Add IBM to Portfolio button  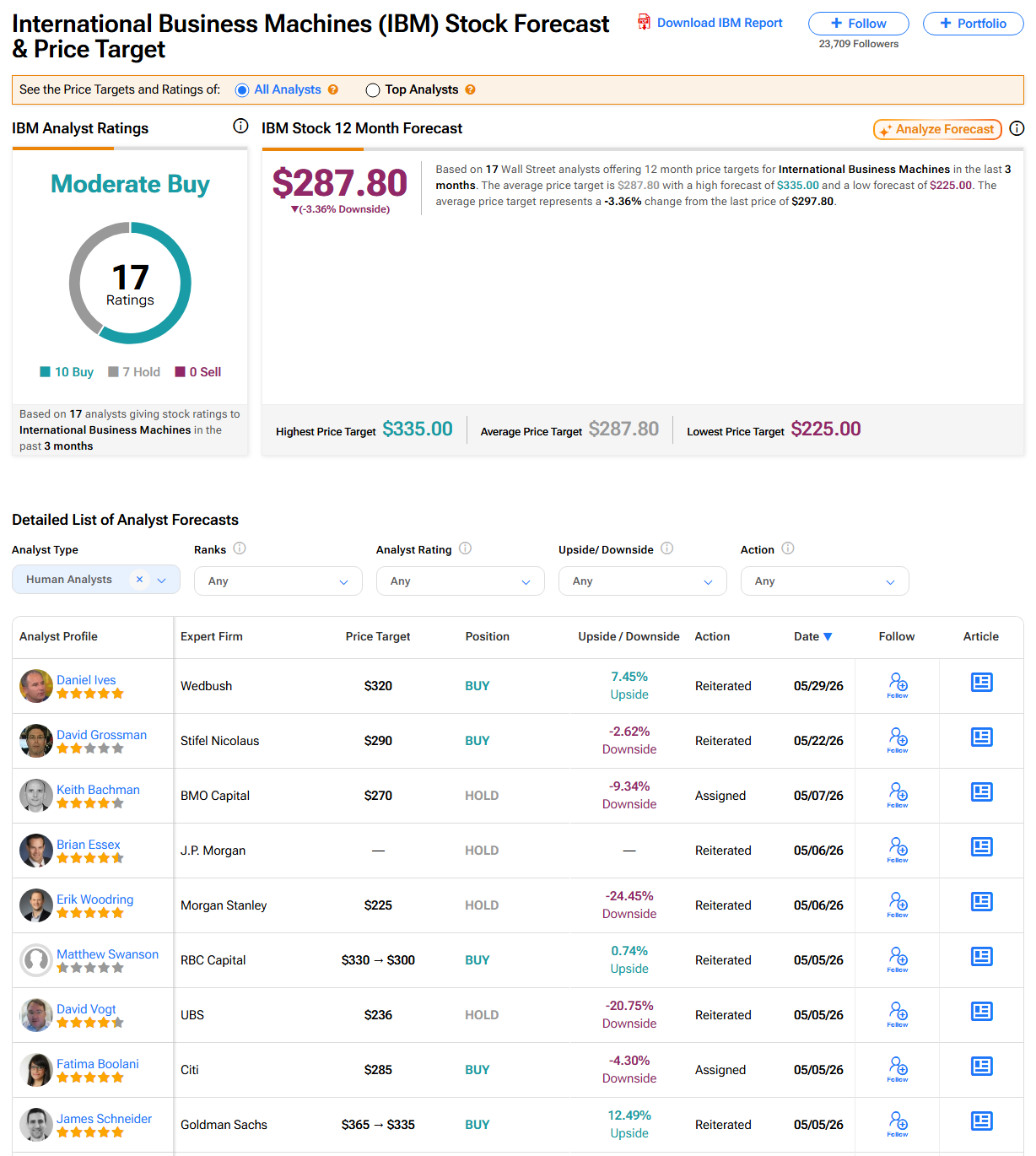point(974,24)
